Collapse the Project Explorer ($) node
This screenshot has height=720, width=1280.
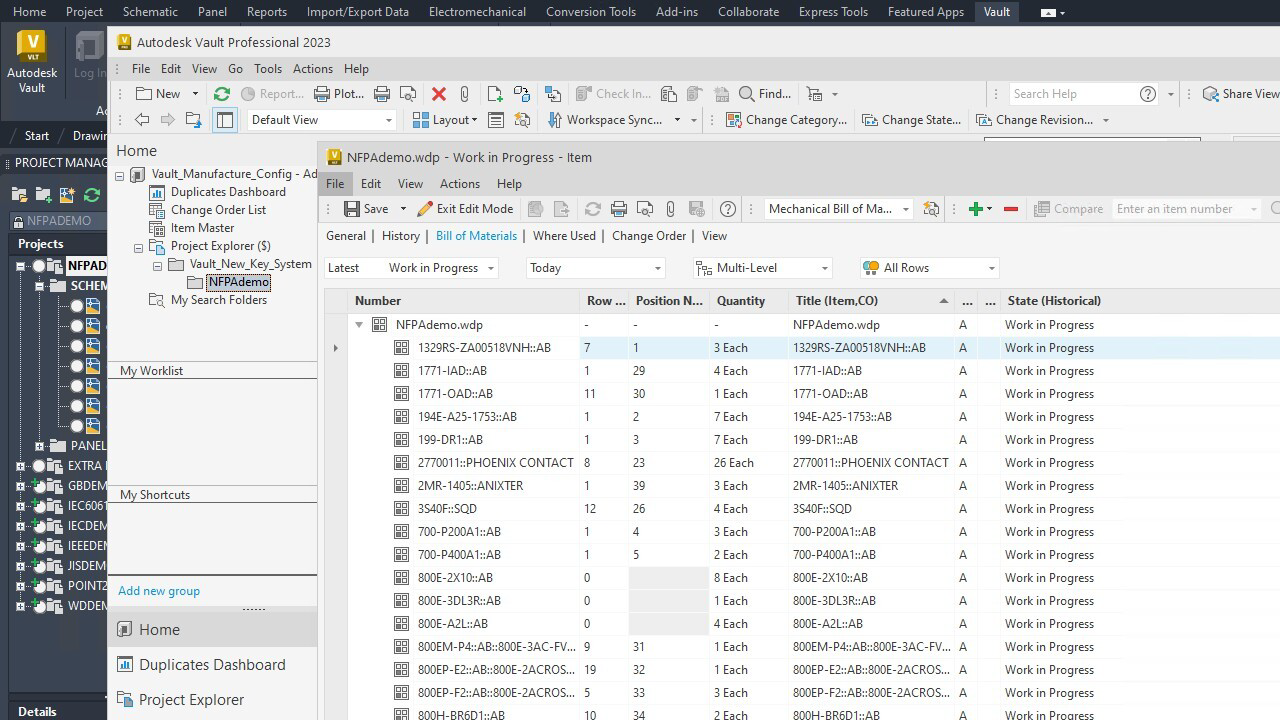pyautogui.click(x=139, y=247)
